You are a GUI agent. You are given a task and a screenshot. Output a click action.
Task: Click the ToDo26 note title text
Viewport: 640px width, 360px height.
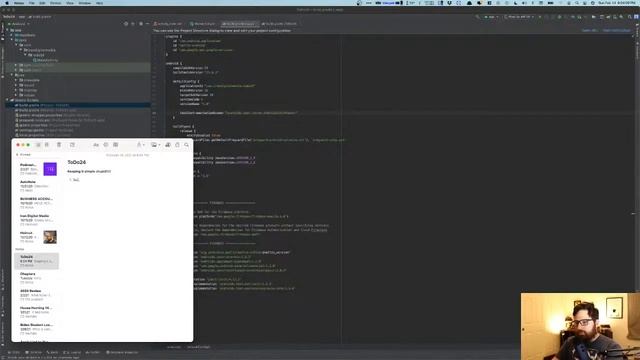pos(76,162)
